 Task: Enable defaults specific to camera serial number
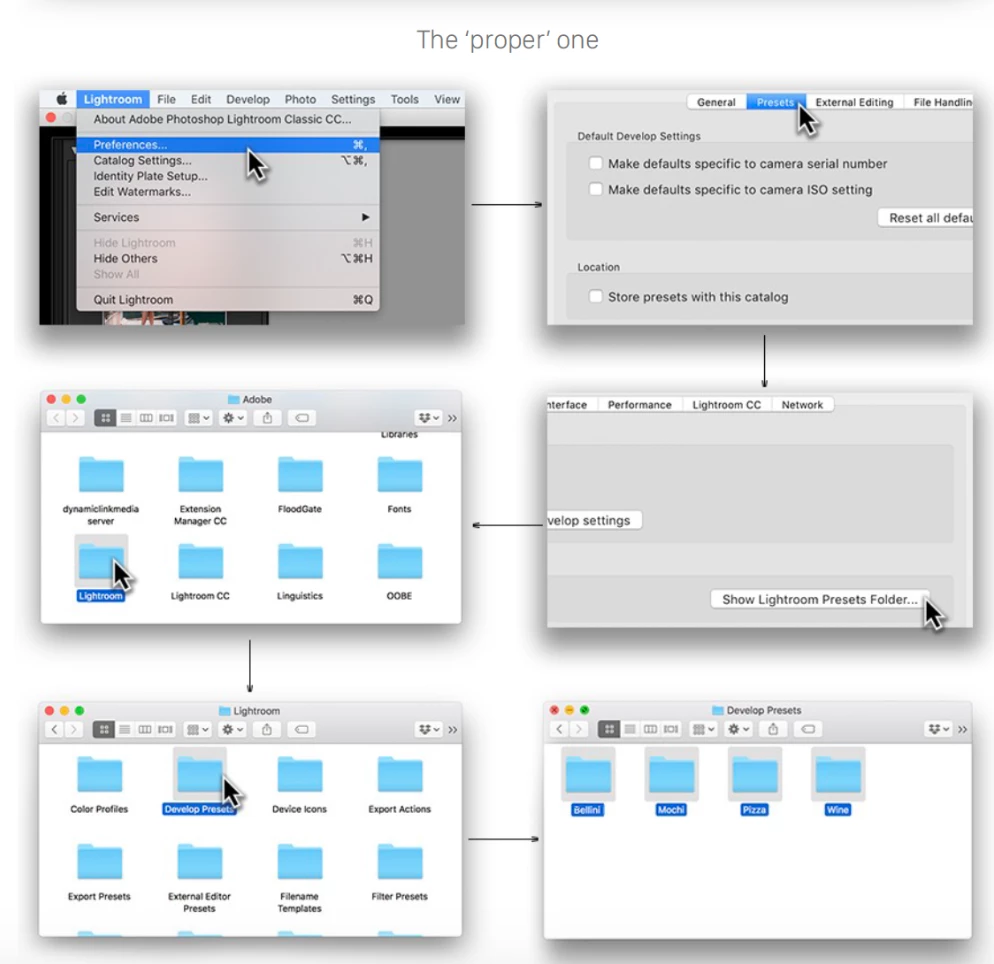pyautogui.click(x=595, y=163)
